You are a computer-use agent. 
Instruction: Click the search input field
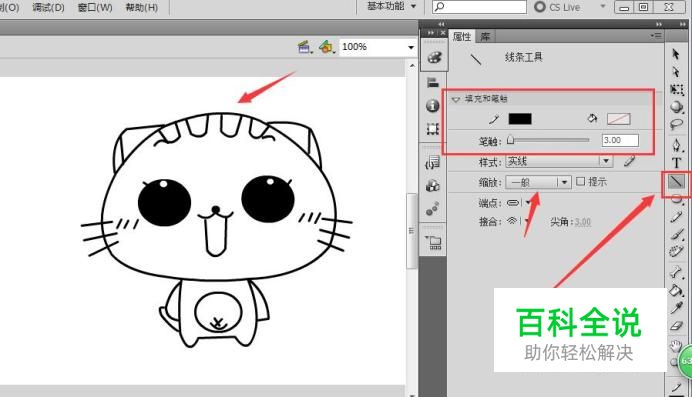point(480,7)
